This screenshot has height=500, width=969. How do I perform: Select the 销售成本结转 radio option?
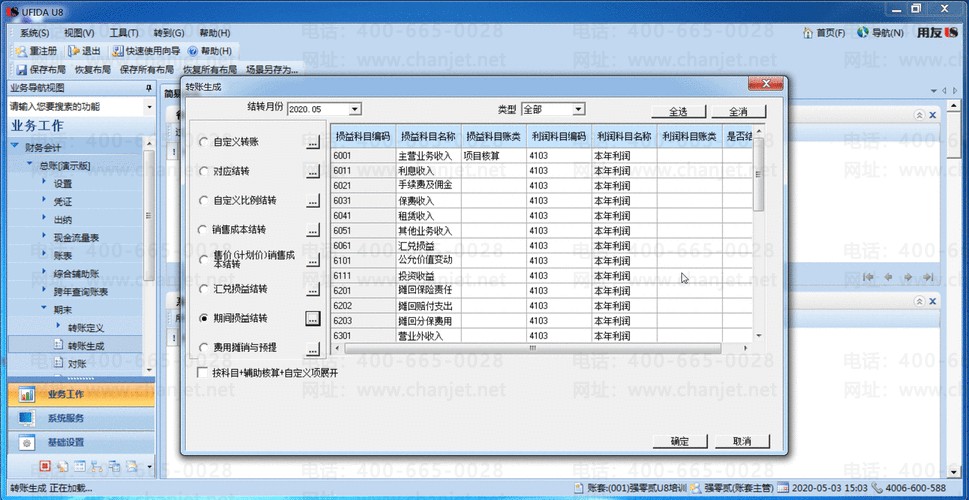pyautogui.click(x=203, y=230)
